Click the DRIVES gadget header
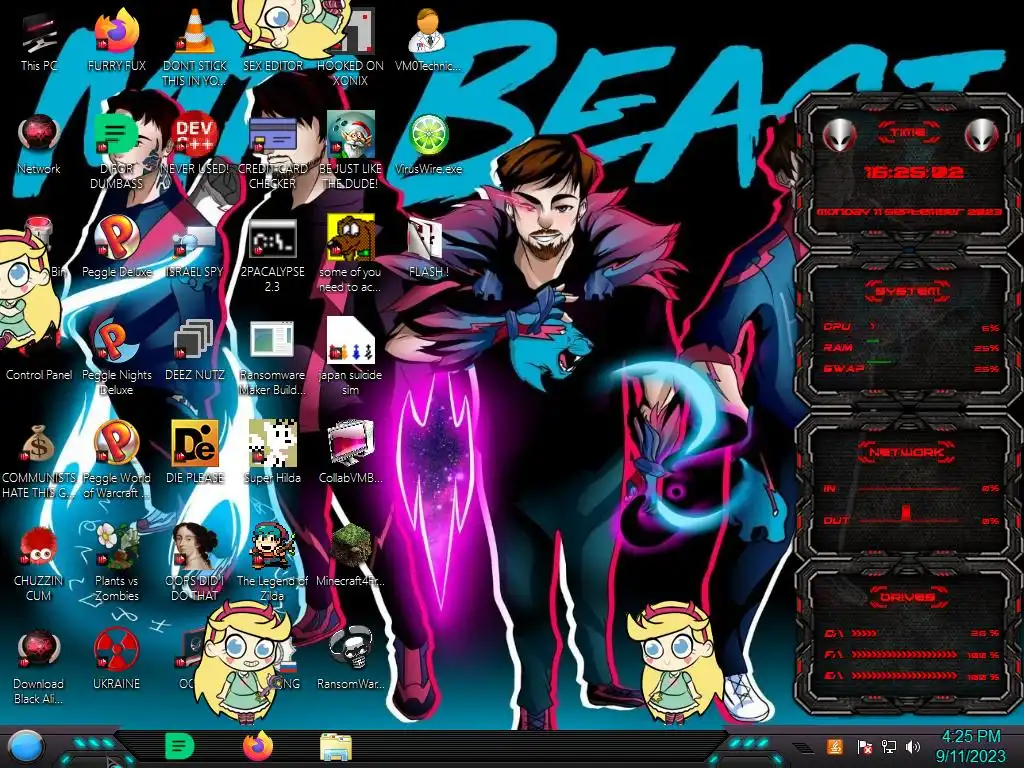This screenshot has height=768, width=1024. (908, 597)
